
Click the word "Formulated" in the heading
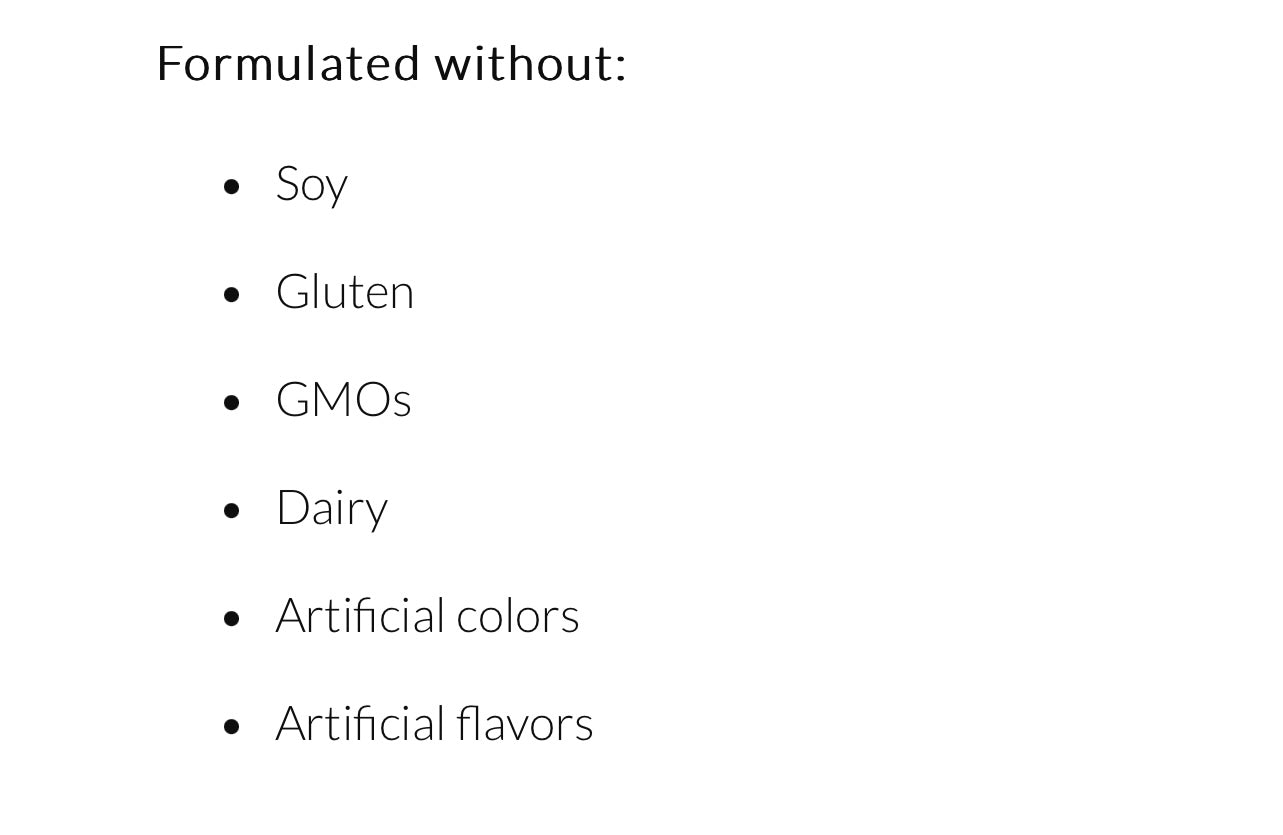289,63
